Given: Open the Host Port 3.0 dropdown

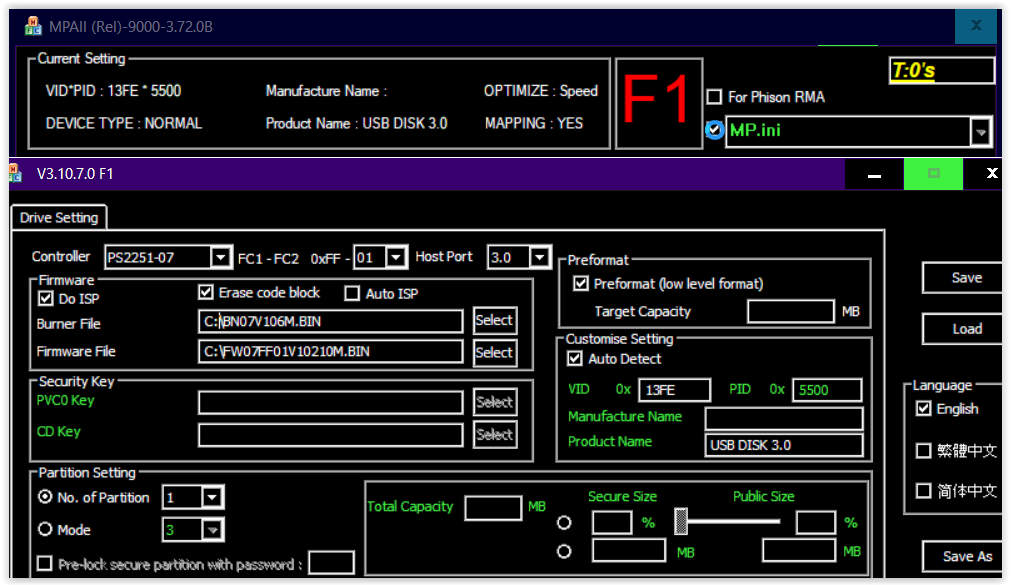Looking at the screenshot, I should tap(540, 258).
